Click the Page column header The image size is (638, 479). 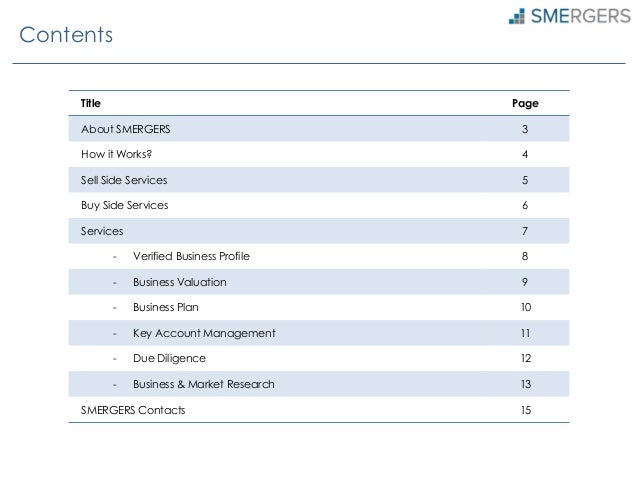point(525,103)
